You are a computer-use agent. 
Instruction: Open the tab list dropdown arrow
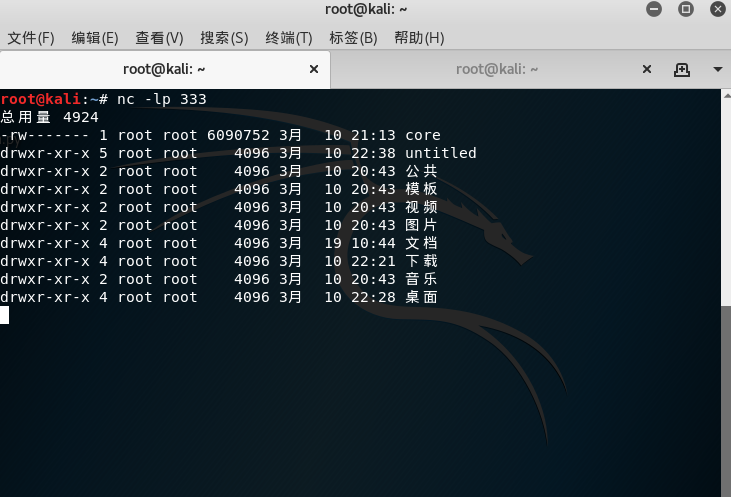point(717,69)
